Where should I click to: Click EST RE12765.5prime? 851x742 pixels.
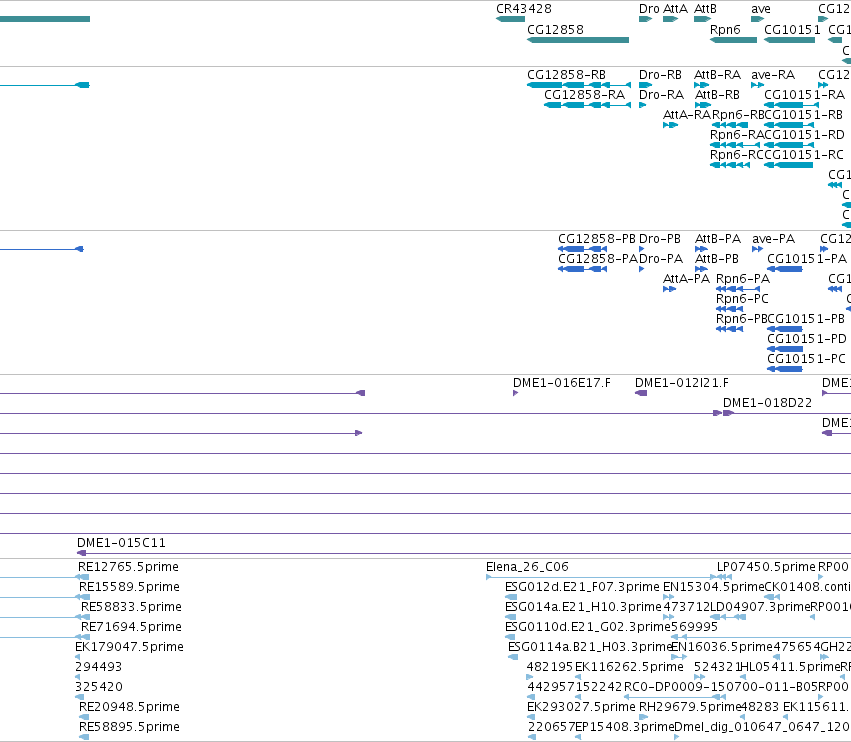coord(128,567)
